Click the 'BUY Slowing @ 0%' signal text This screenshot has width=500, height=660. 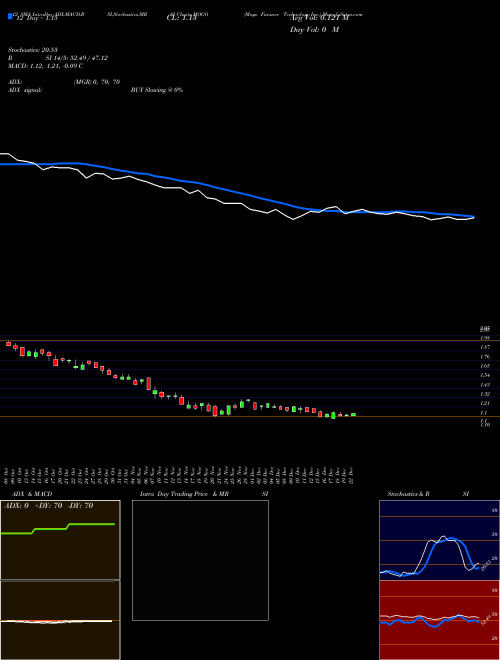click(x=157, y=90)
